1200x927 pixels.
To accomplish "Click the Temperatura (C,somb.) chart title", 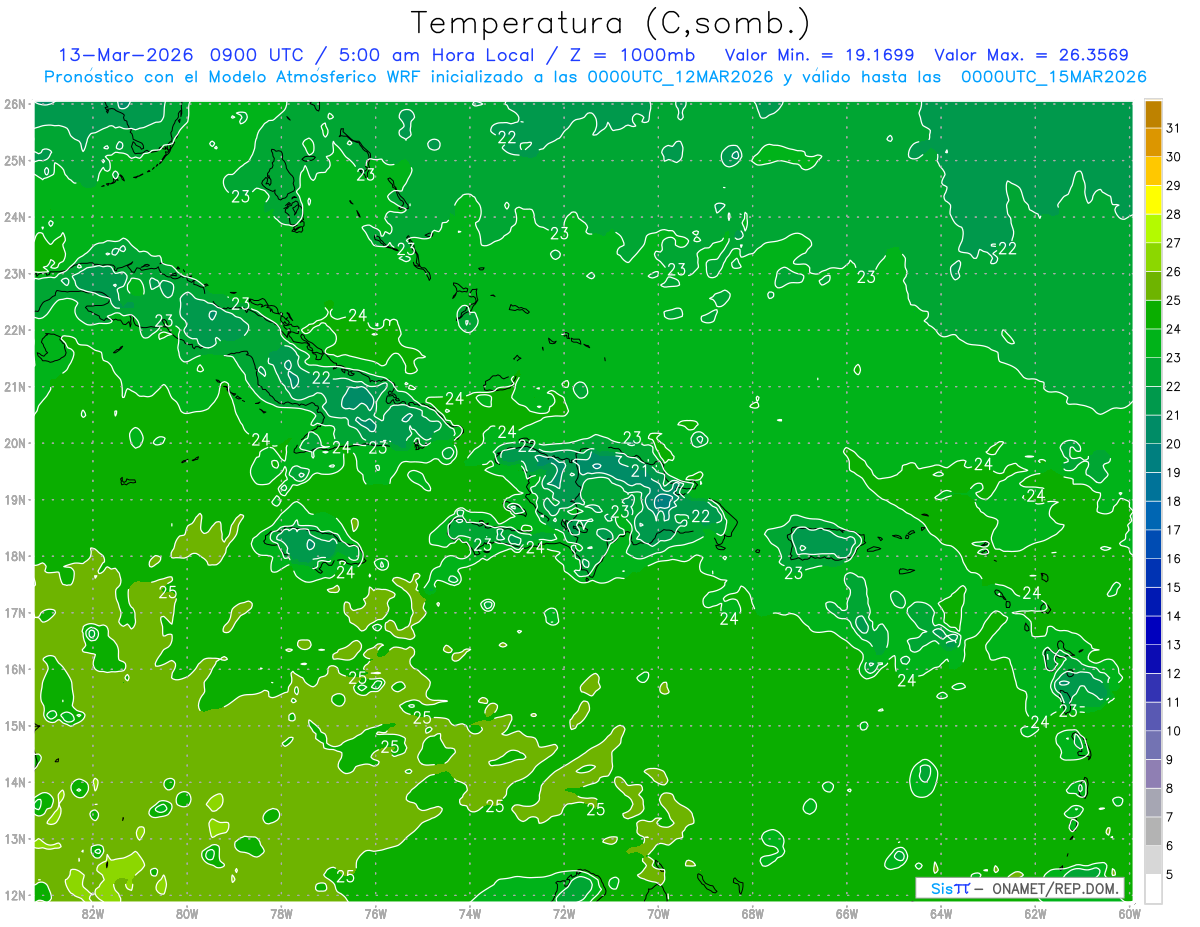I will pyautogui.click(x=611, y=23).
